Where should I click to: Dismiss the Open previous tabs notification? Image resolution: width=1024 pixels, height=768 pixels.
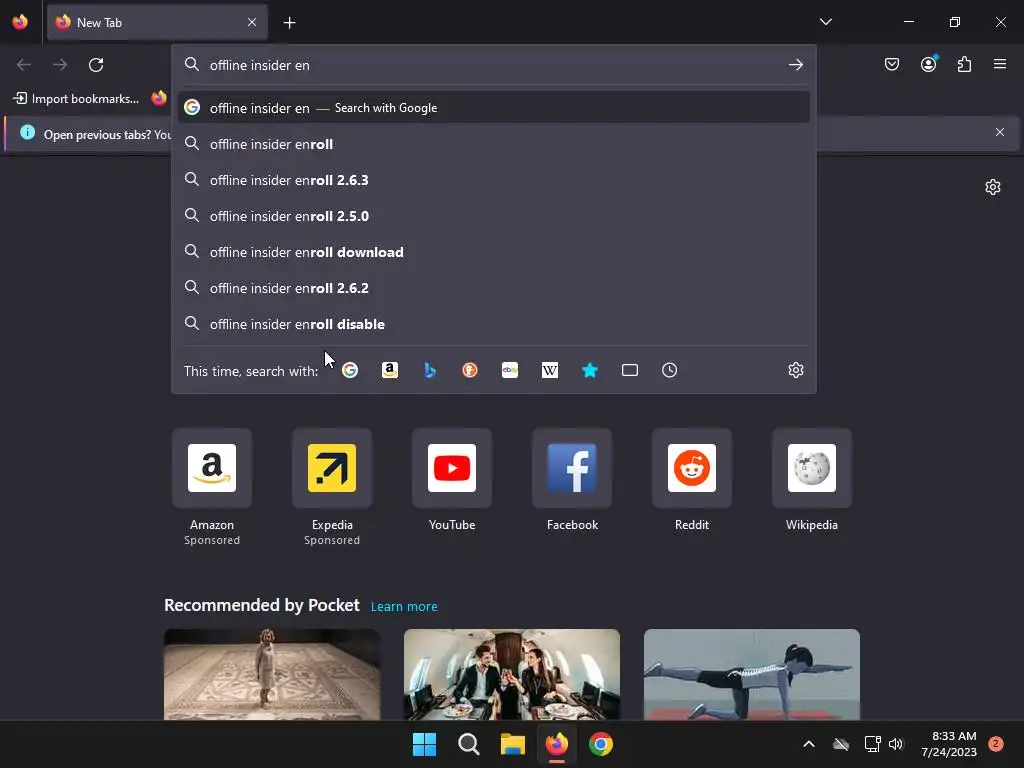coord(1000,132)
